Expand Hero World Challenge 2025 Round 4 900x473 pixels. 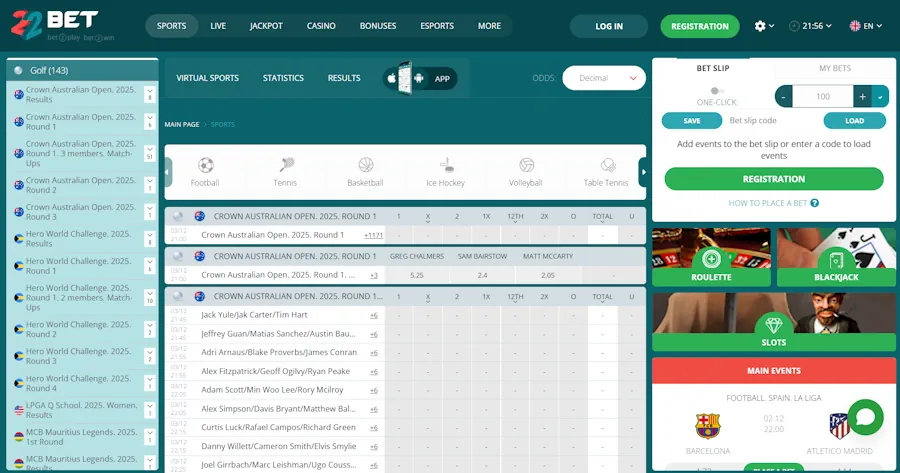(x=150, y=383)
